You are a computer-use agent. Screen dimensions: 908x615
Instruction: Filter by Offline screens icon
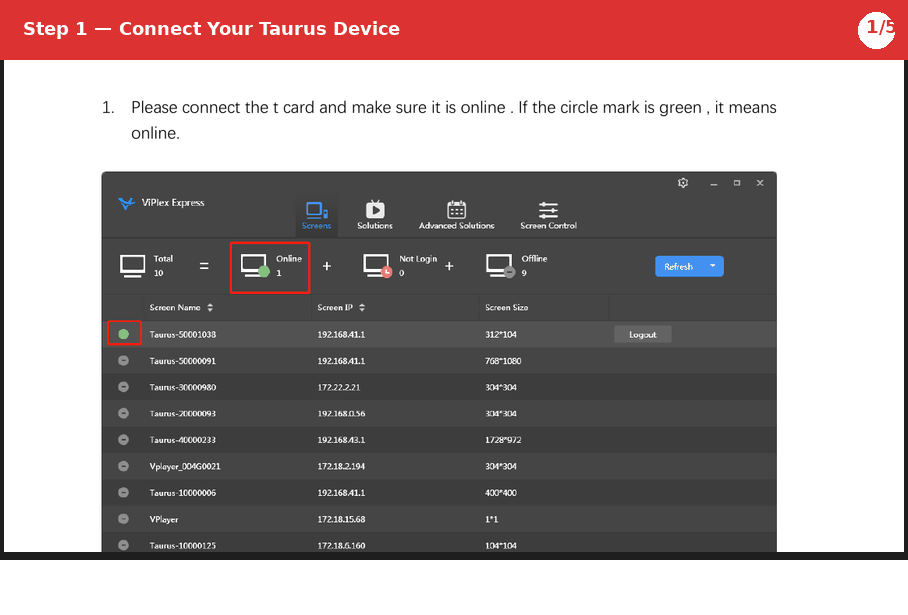click(x=500, y=266)
